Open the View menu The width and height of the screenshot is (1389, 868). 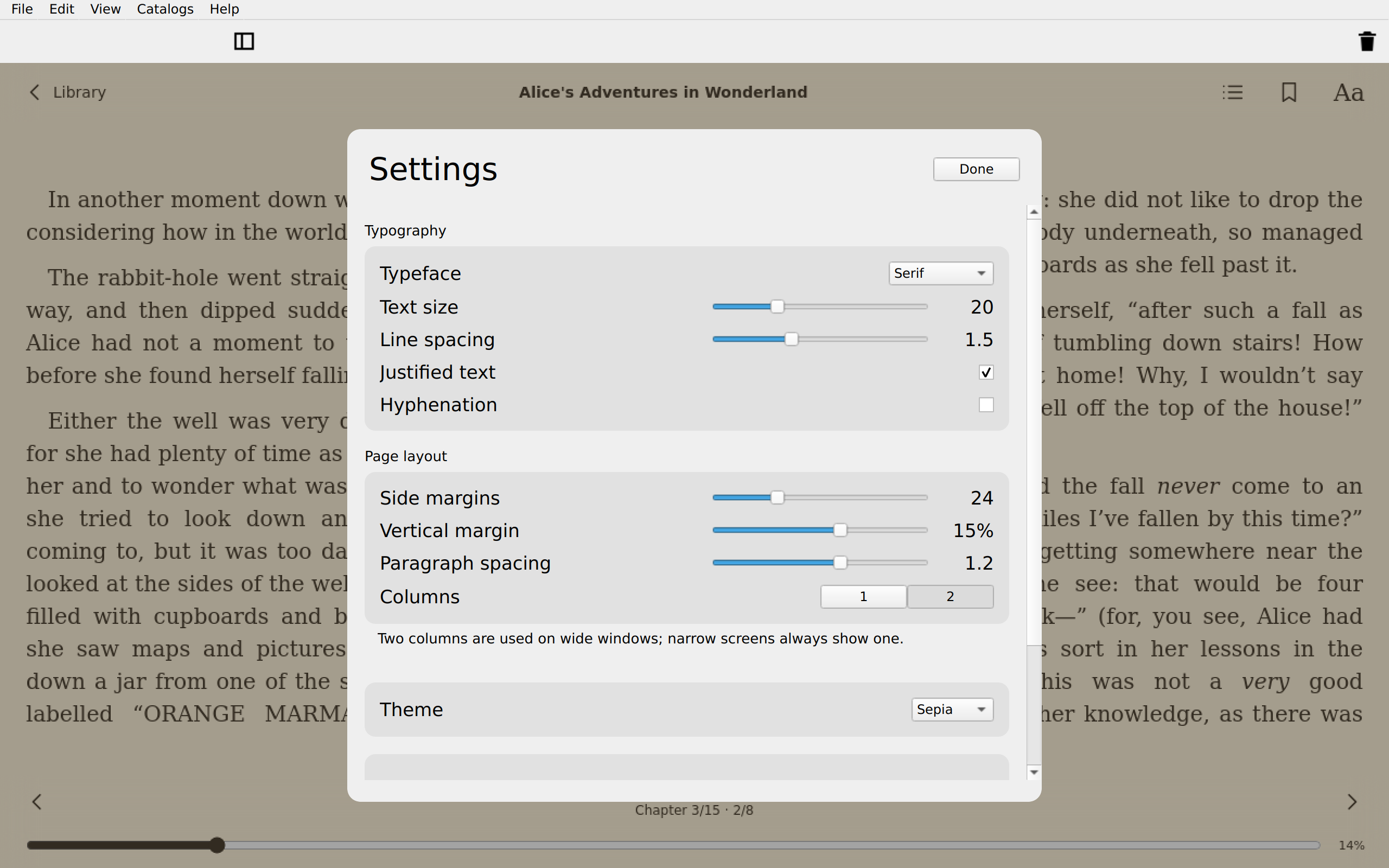(105, 9)
